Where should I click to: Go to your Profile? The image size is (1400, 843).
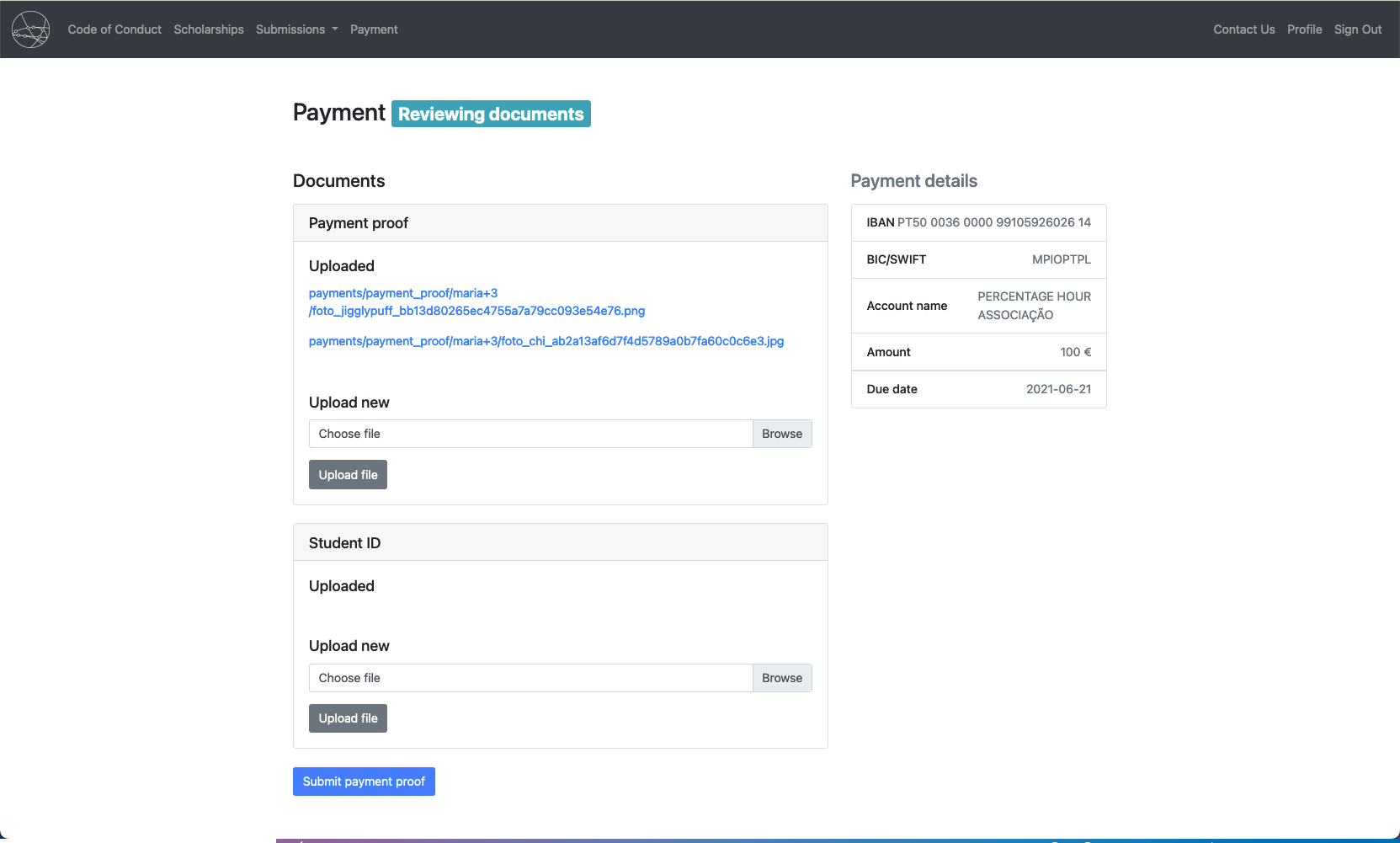[1305, 29]
